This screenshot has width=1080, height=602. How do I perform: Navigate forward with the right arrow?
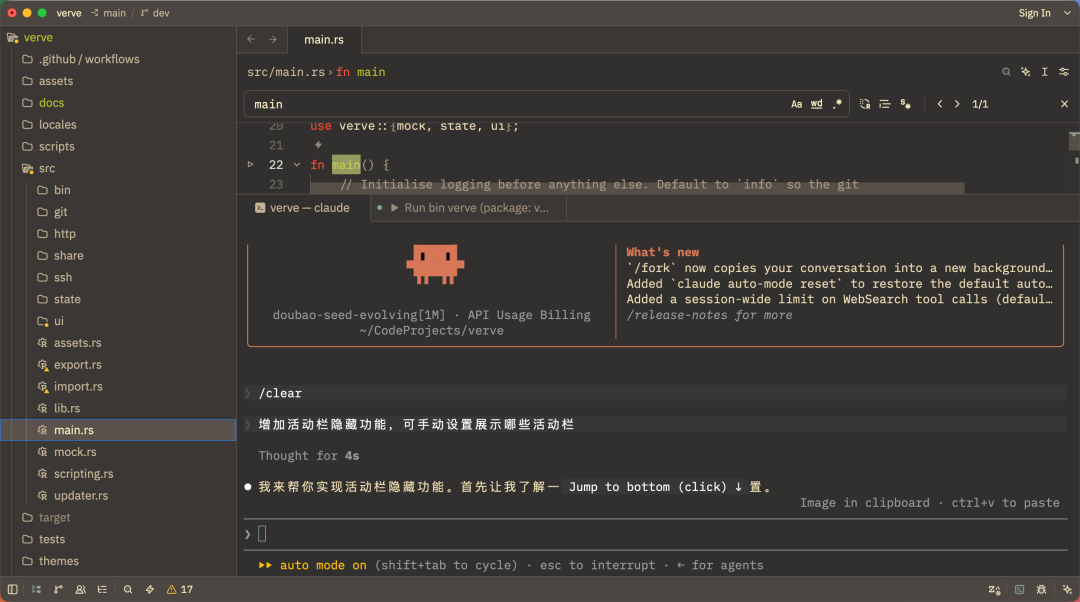click(x=273, y=39)
